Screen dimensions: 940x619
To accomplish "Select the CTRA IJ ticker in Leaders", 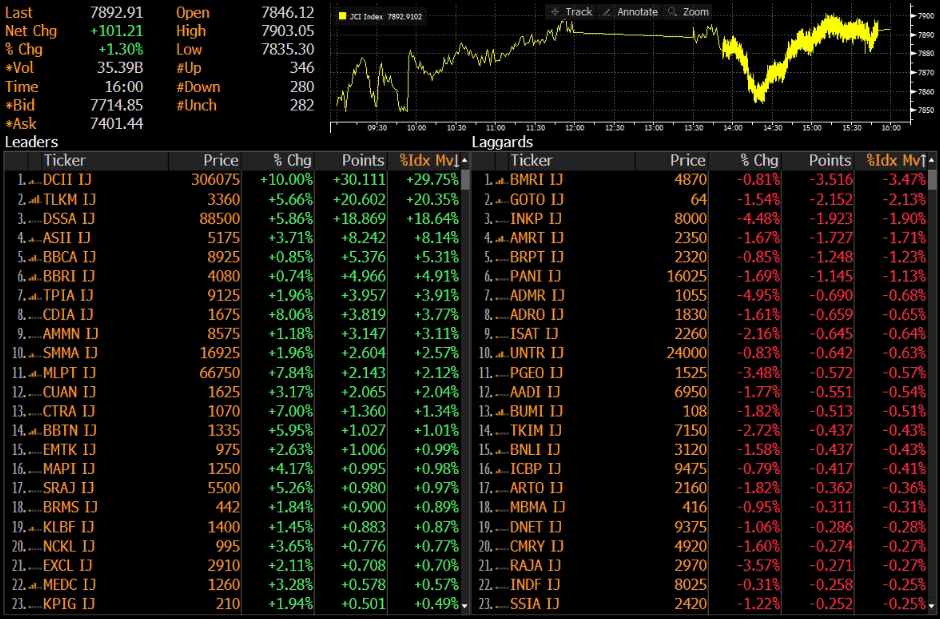I will click(x=69, y=411).
